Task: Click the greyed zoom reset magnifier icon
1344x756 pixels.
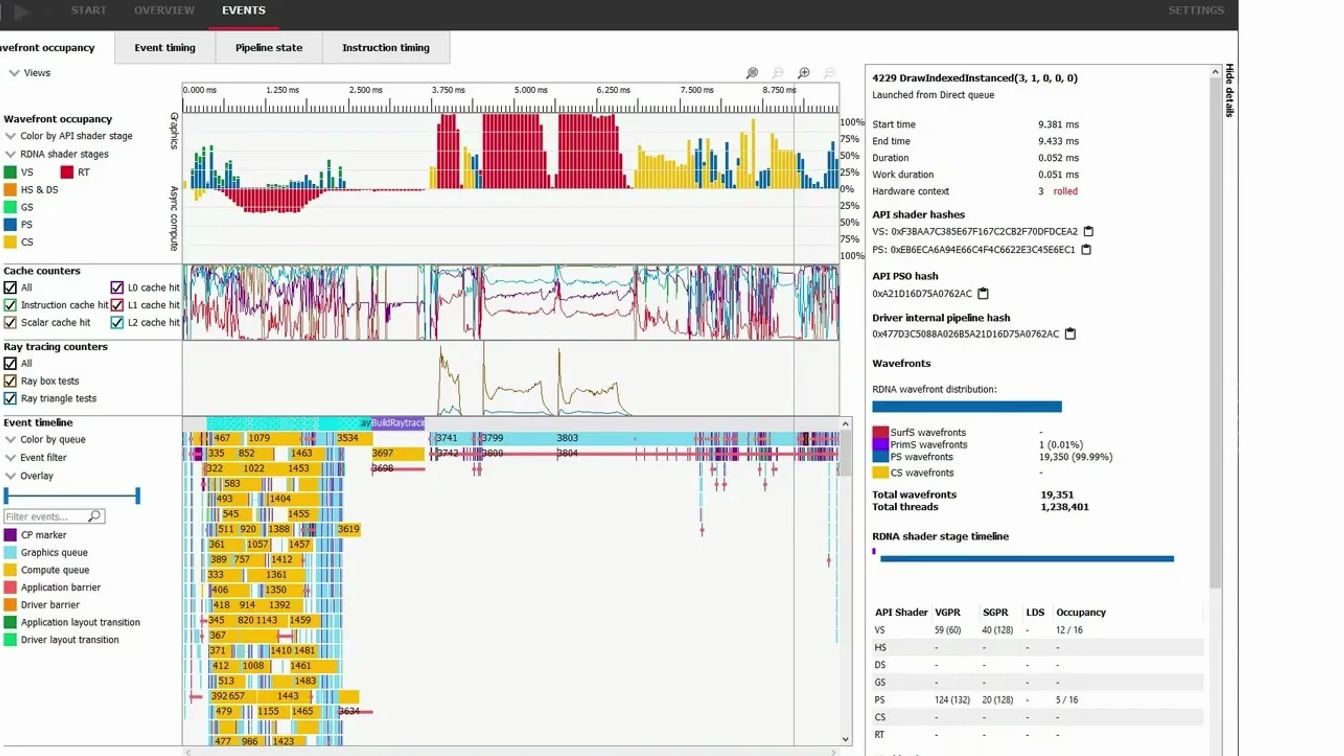Action: point(777,73)
